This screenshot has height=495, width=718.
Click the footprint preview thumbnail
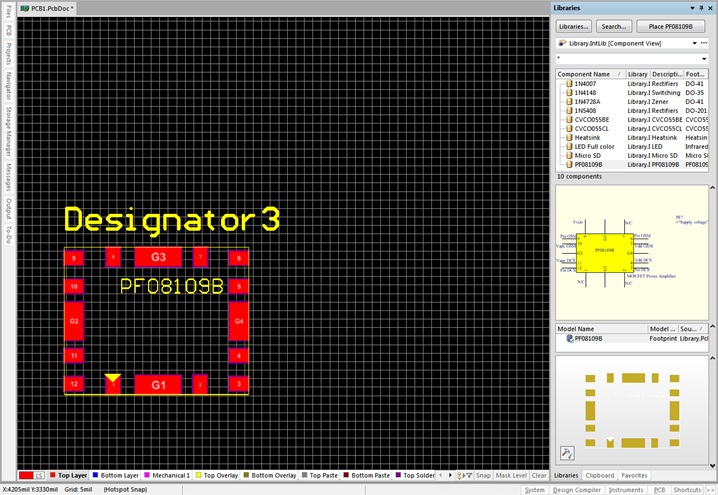[632, 410]
